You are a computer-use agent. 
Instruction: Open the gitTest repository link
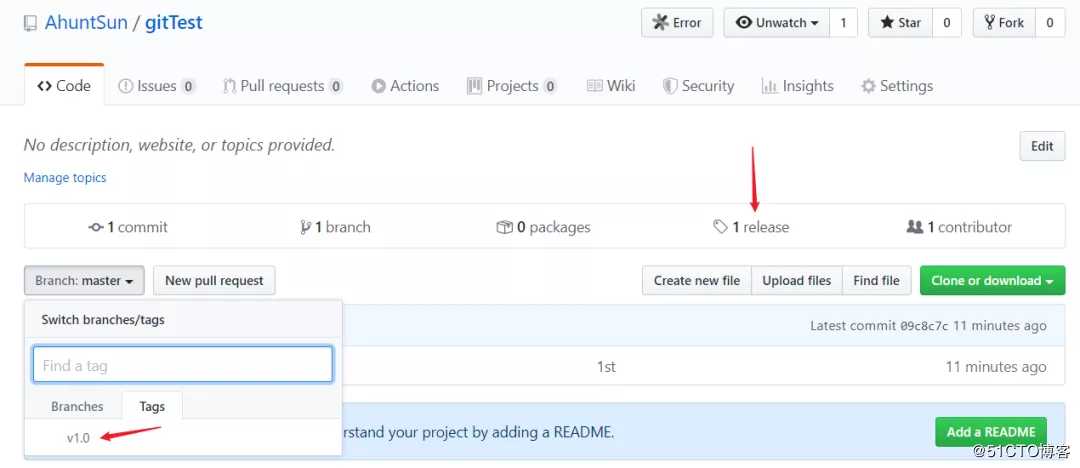point(174,23)
